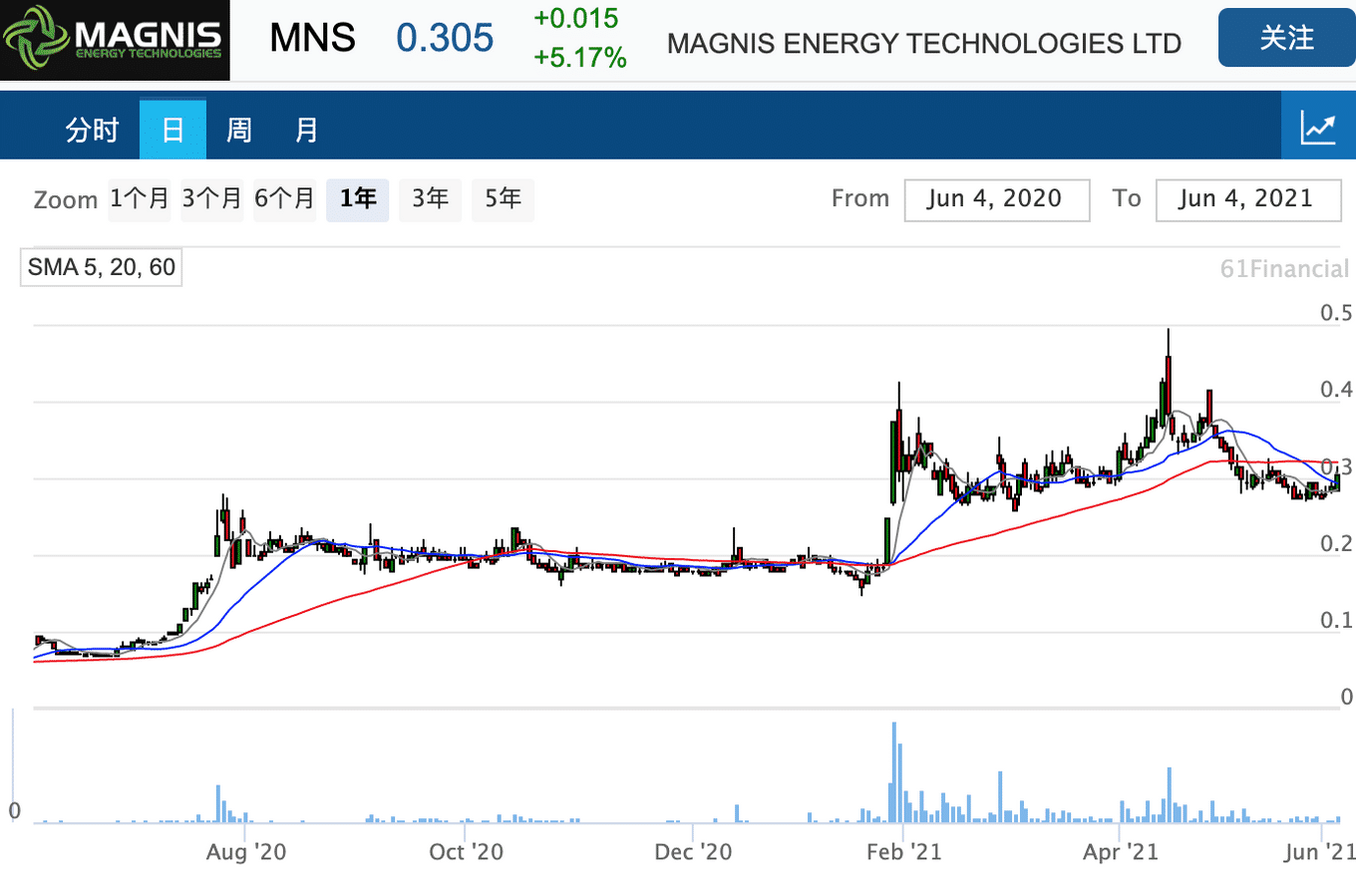Click the Feb '21 axis label

[x=904, y=852]
